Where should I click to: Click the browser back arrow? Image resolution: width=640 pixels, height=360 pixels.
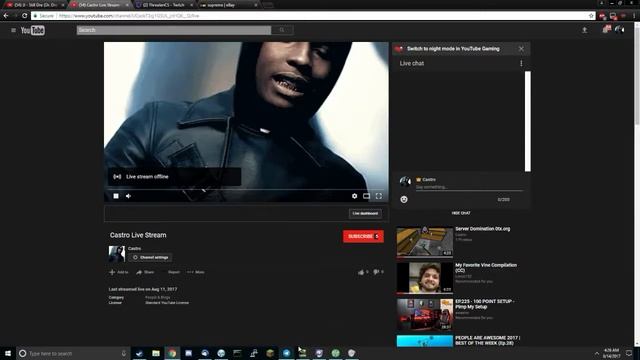point(6,16)
